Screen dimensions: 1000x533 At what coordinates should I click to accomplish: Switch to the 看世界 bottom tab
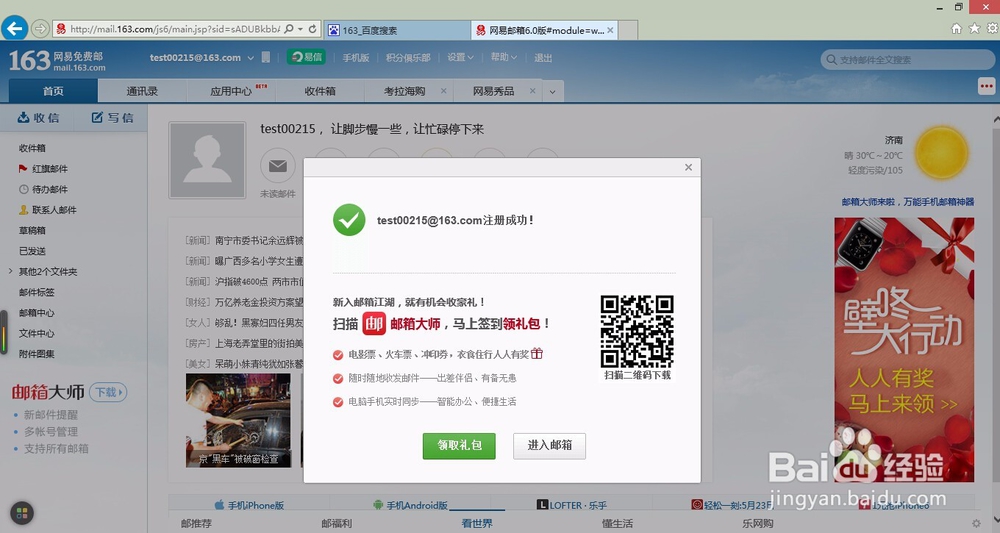[x=477, y=523]
